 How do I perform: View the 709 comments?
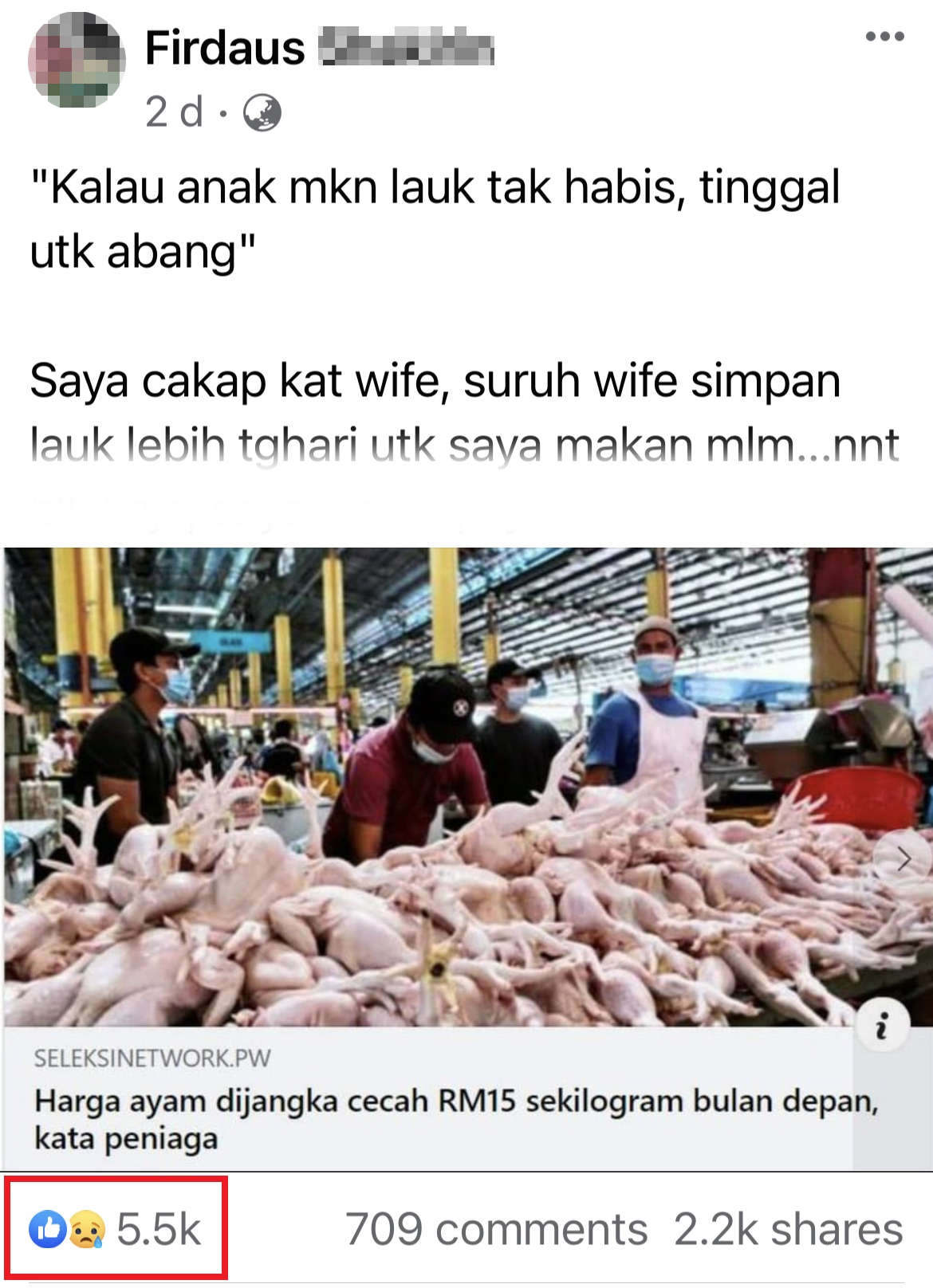pos(496,1229)
